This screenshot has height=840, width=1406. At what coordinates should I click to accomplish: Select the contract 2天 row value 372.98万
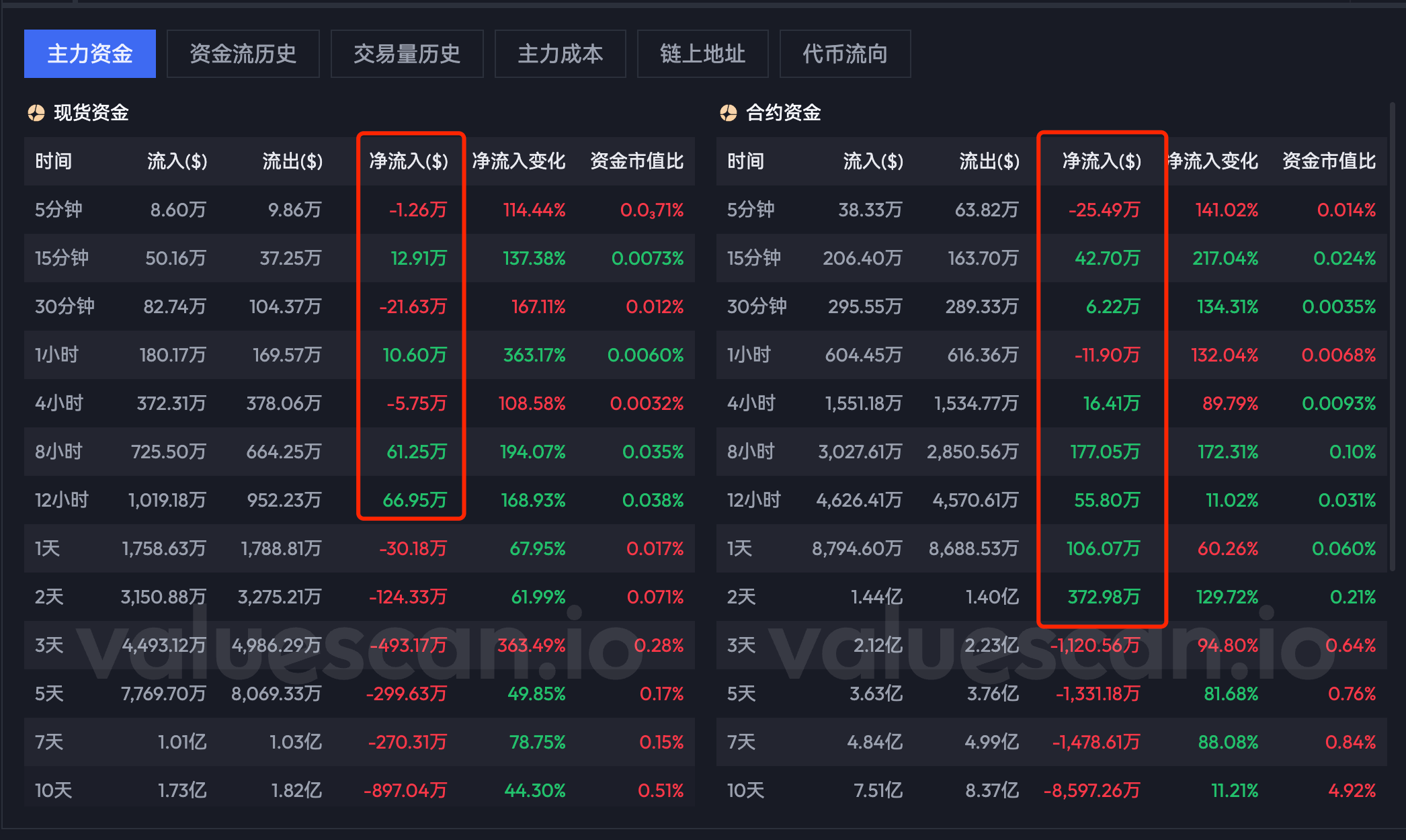tap(1104, 597)
